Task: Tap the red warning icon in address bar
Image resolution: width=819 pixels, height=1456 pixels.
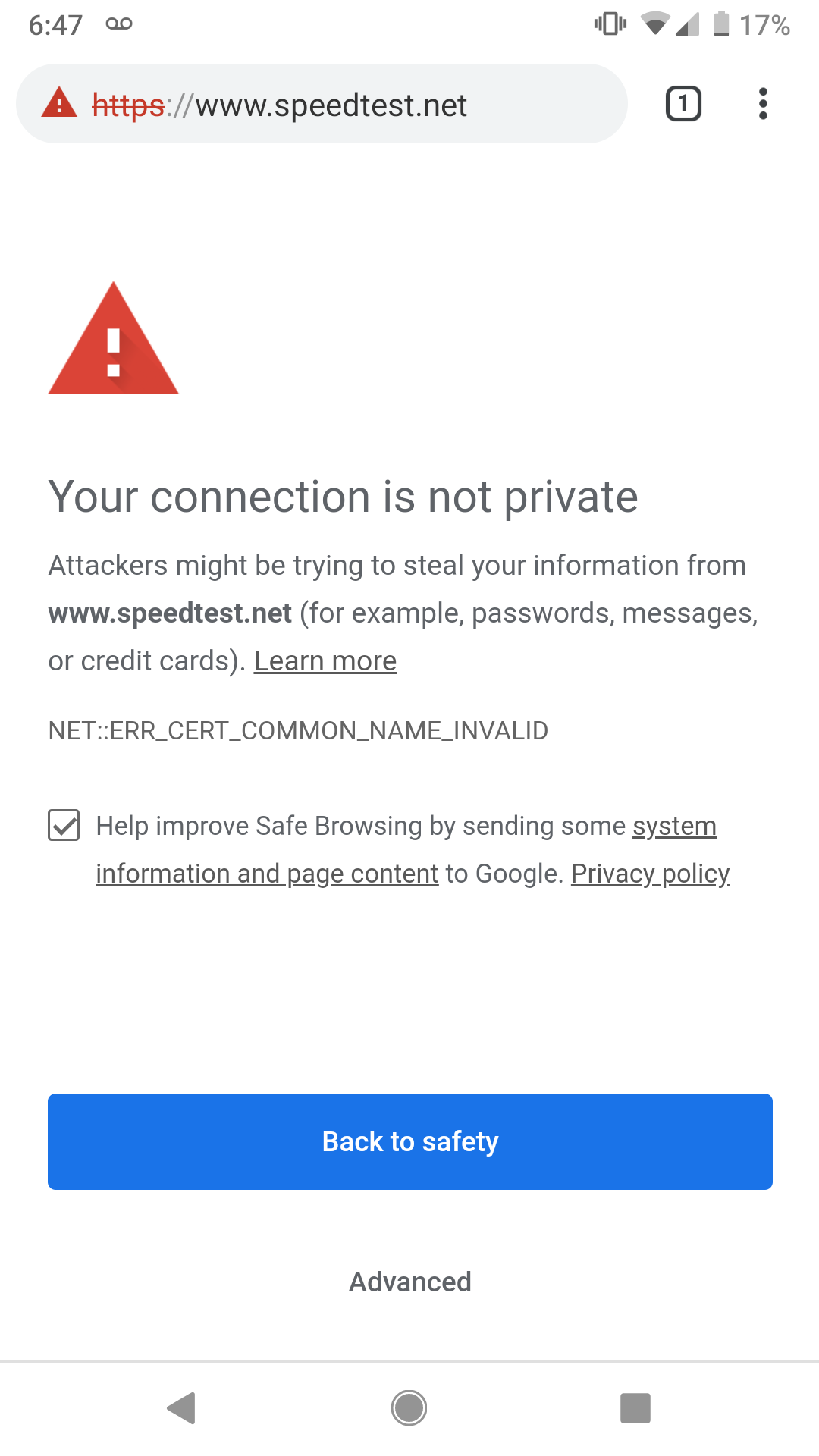Action: point(59,103)
